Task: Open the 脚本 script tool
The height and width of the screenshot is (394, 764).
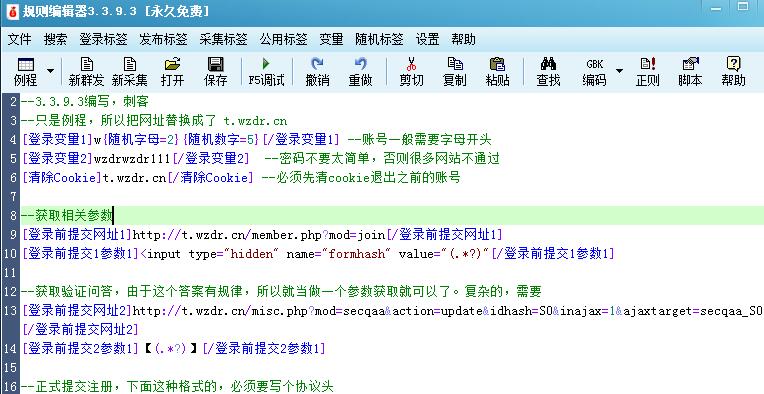Action: (690, 72)
